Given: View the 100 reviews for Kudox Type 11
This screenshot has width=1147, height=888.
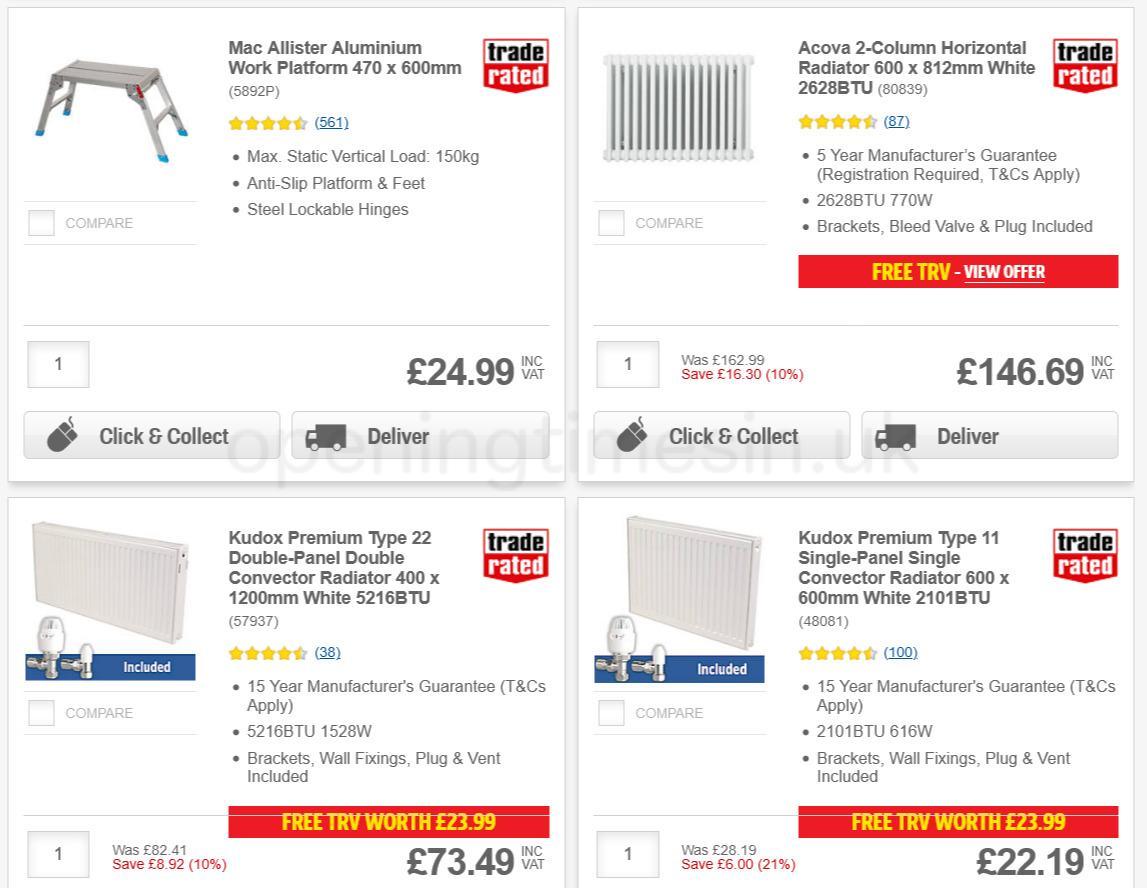Looking at the screenshot, I should (x=901, y=652).
